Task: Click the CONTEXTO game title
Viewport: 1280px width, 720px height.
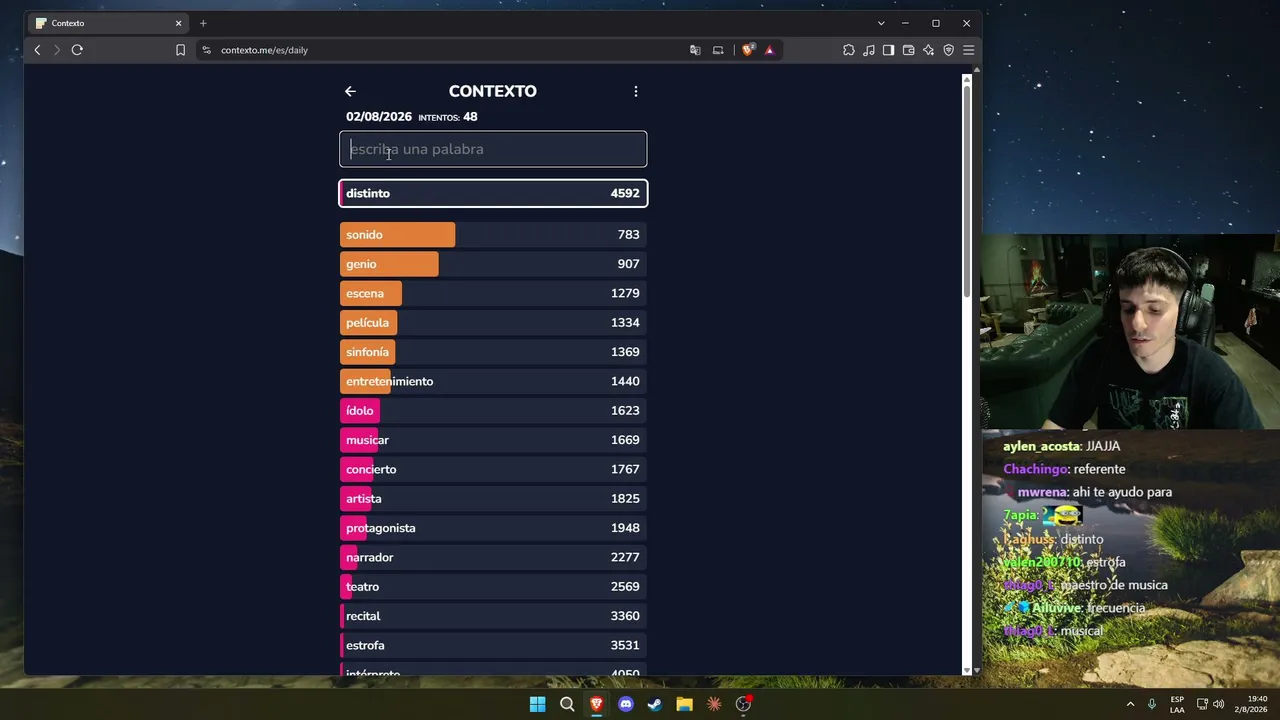Action: [x=493, y=91]
